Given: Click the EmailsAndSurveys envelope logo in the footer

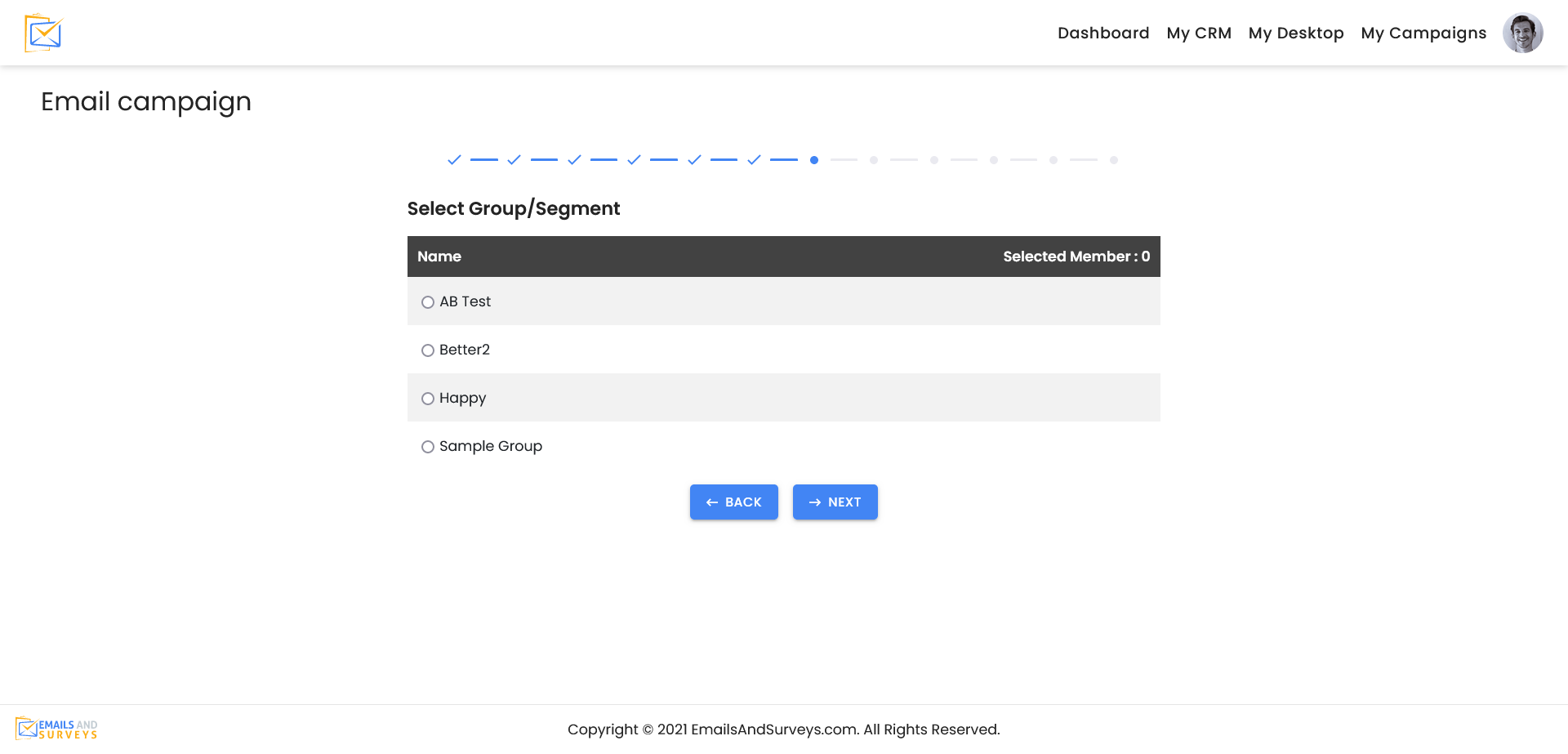Looking at the screenshot, I should [x=27, y=727].
